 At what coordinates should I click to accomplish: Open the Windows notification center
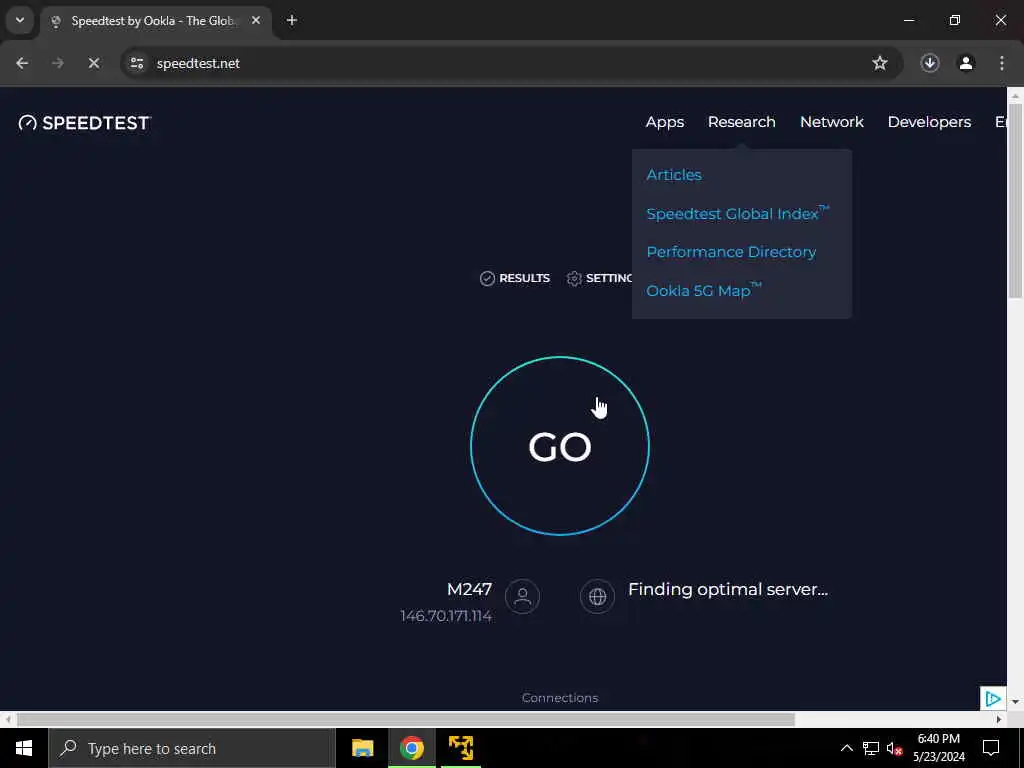pos(991,748)
